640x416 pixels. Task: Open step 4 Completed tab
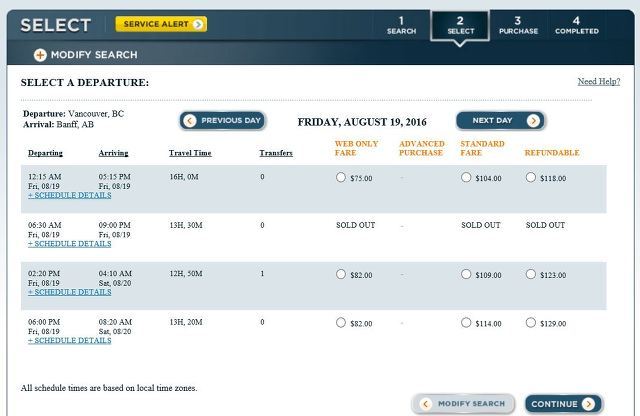click(576, 25)
